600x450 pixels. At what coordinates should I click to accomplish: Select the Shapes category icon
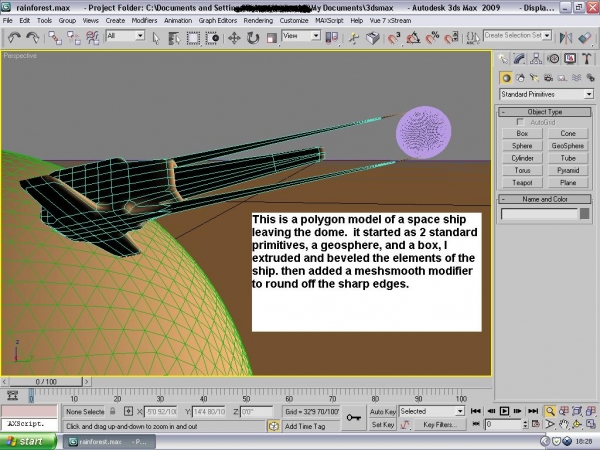point(520,78)
